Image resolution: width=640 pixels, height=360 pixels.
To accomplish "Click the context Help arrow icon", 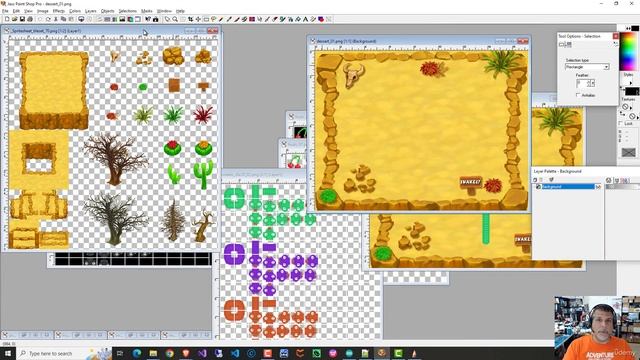I will tap(148, 19).
